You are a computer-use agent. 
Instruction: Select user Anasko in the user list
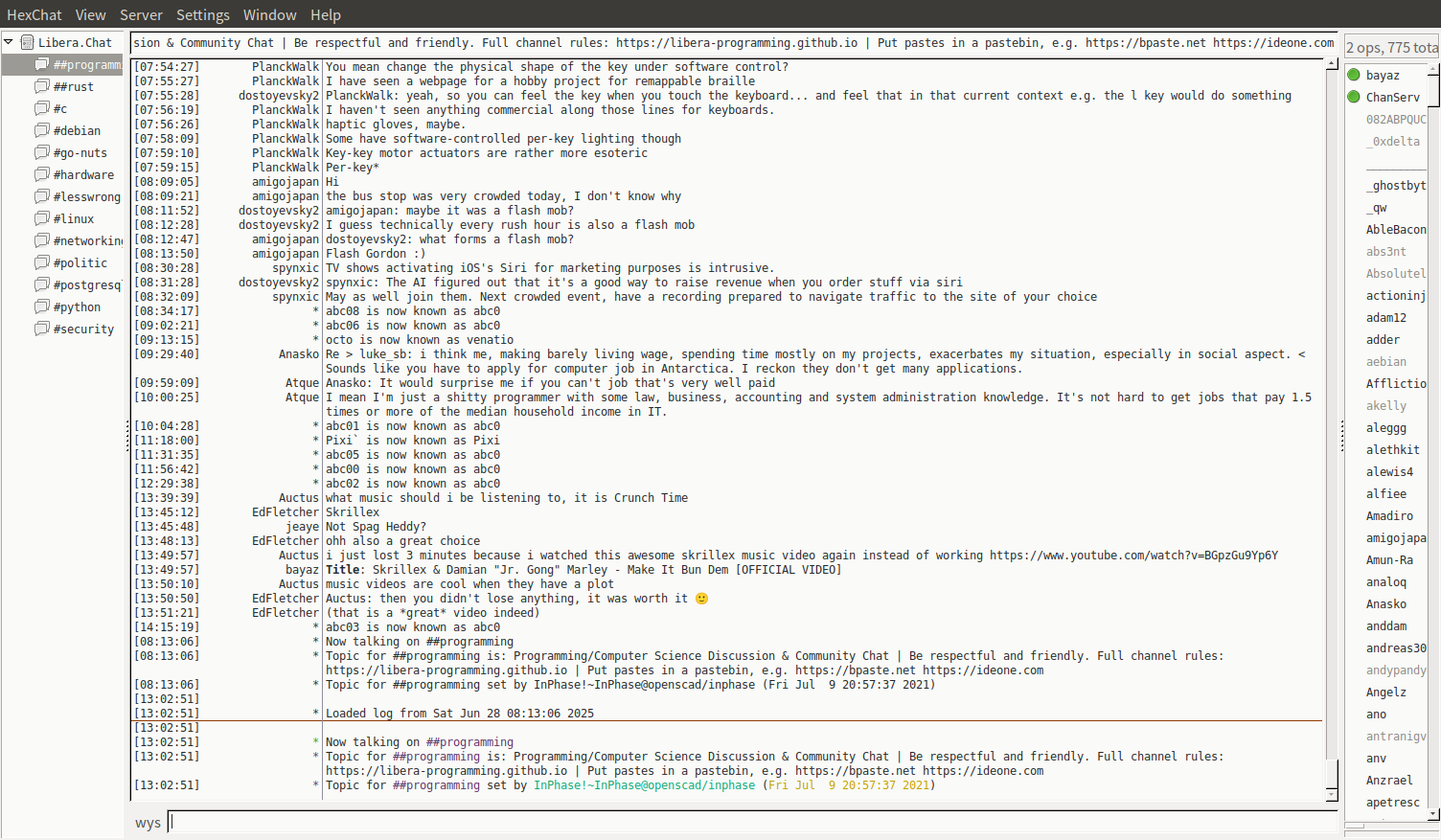tap(1385, 604)
